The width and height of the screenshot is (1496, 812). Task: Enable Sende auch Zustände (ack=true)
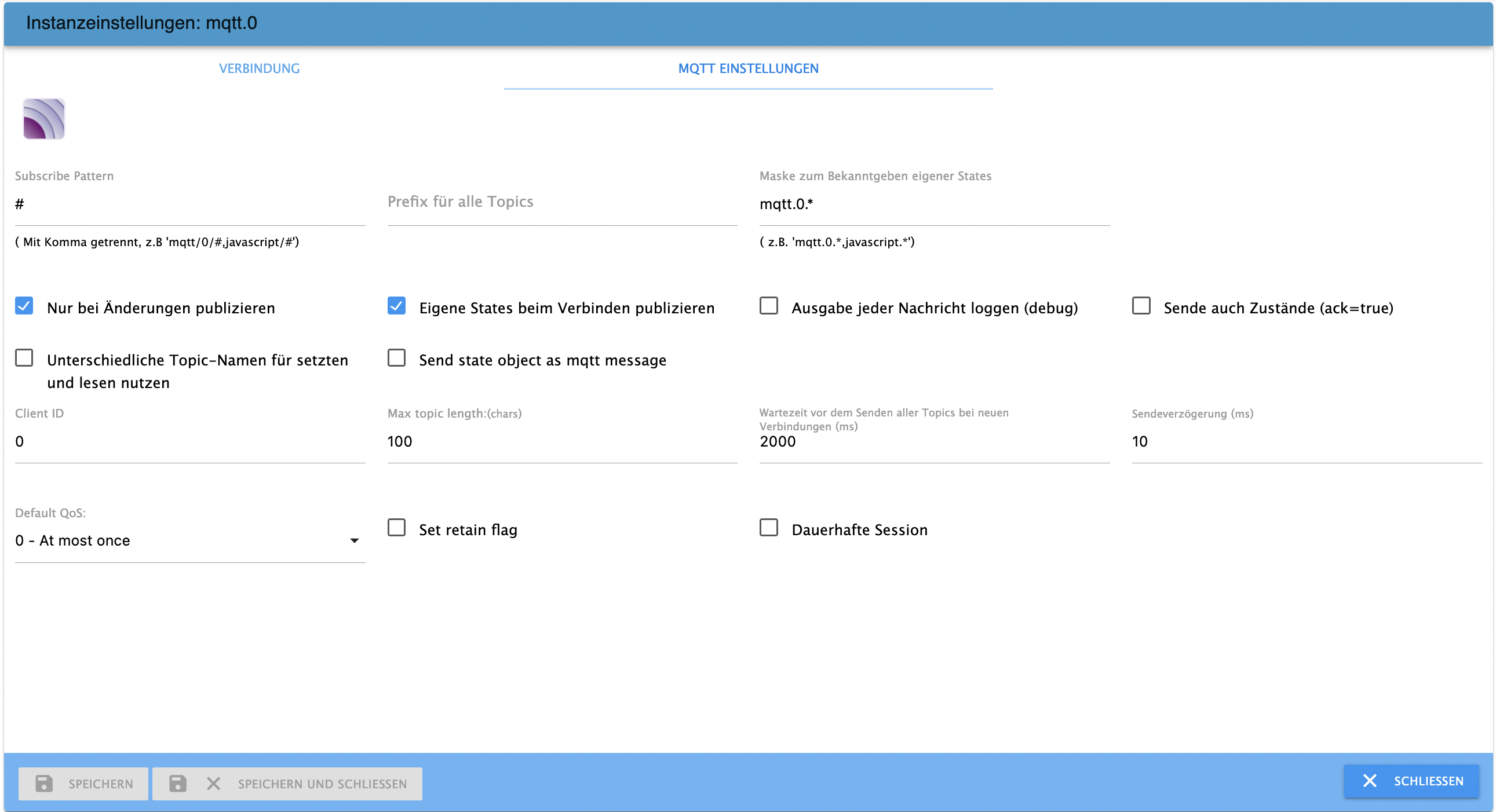click(1141, 306)
